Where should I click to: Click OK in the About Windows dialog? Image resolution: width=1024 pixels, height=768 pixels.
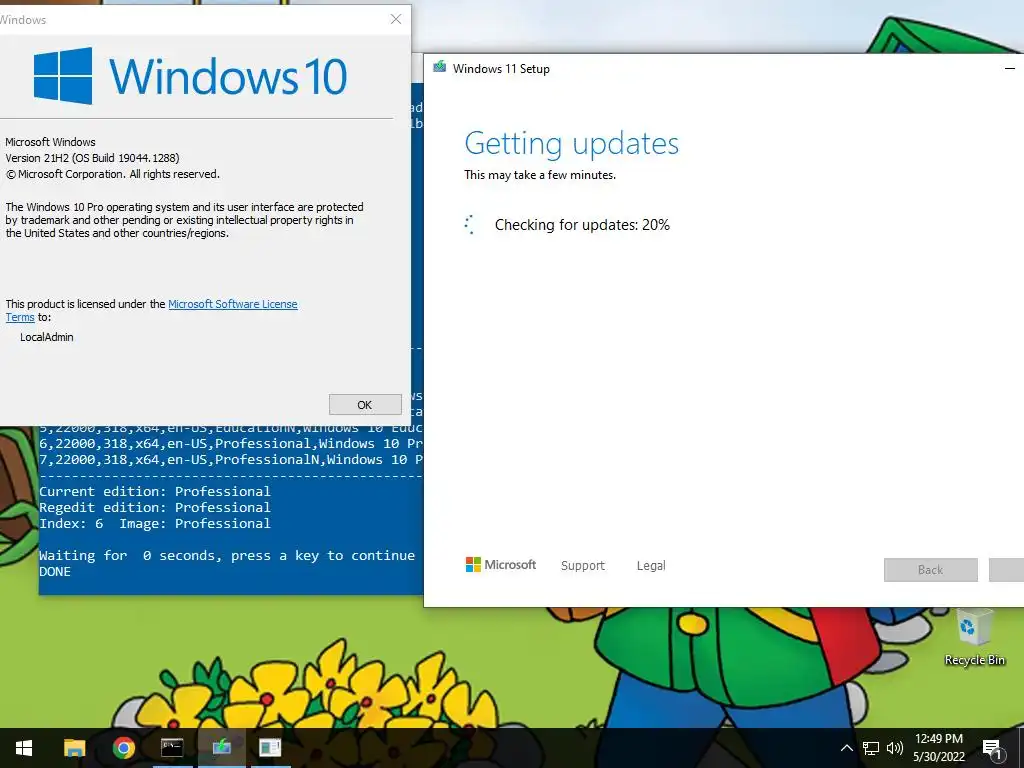point(365,405)
